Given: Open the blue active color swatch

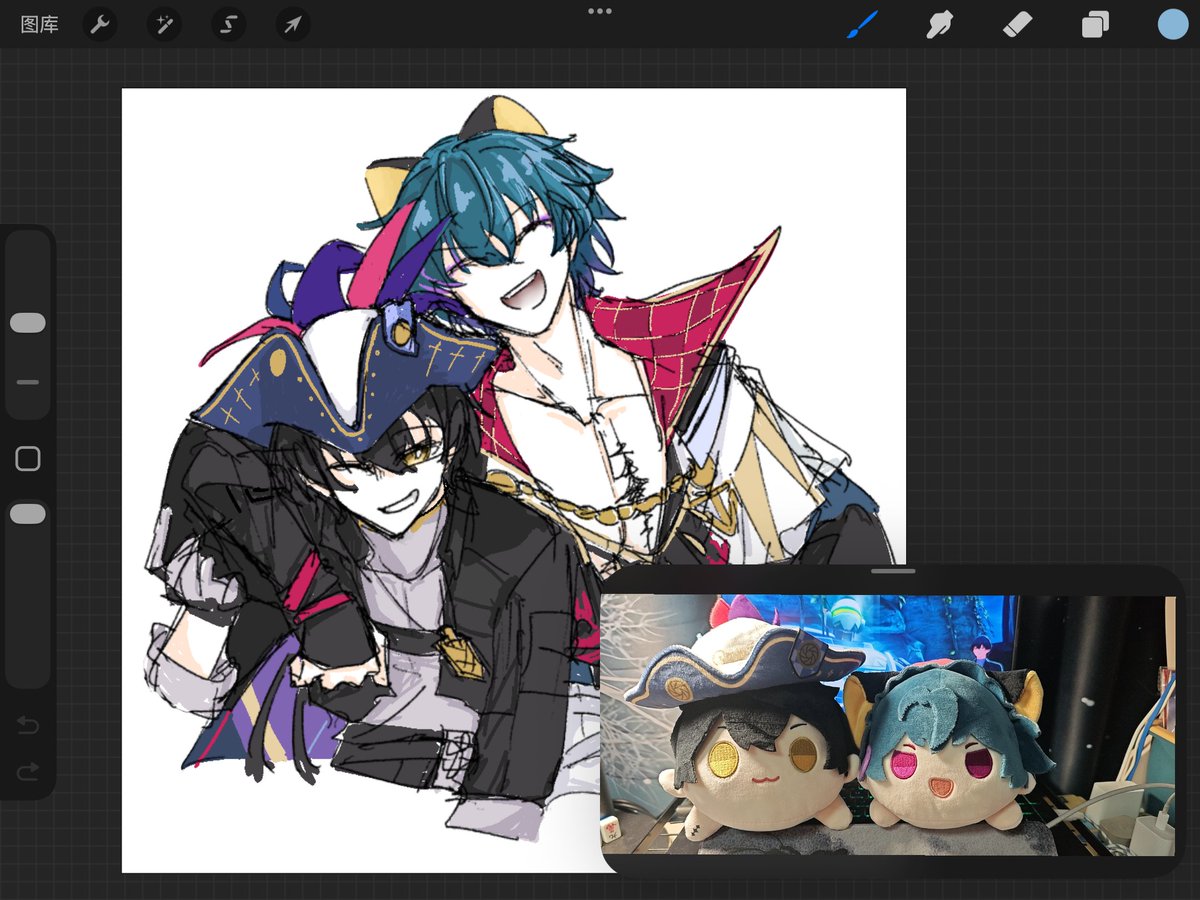Looking at the screenshot, I should pyautogui.click(x=1173, y=24).
